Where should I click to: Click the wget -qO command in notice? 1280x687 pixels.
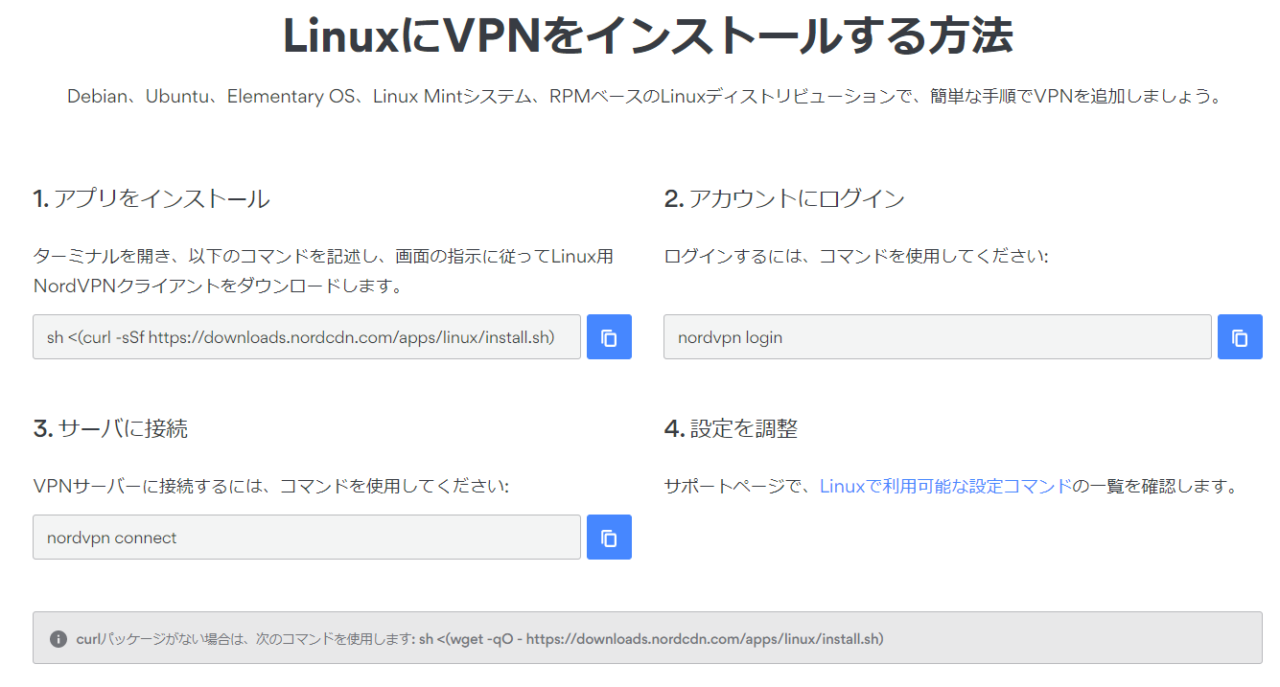coord(651,638)
